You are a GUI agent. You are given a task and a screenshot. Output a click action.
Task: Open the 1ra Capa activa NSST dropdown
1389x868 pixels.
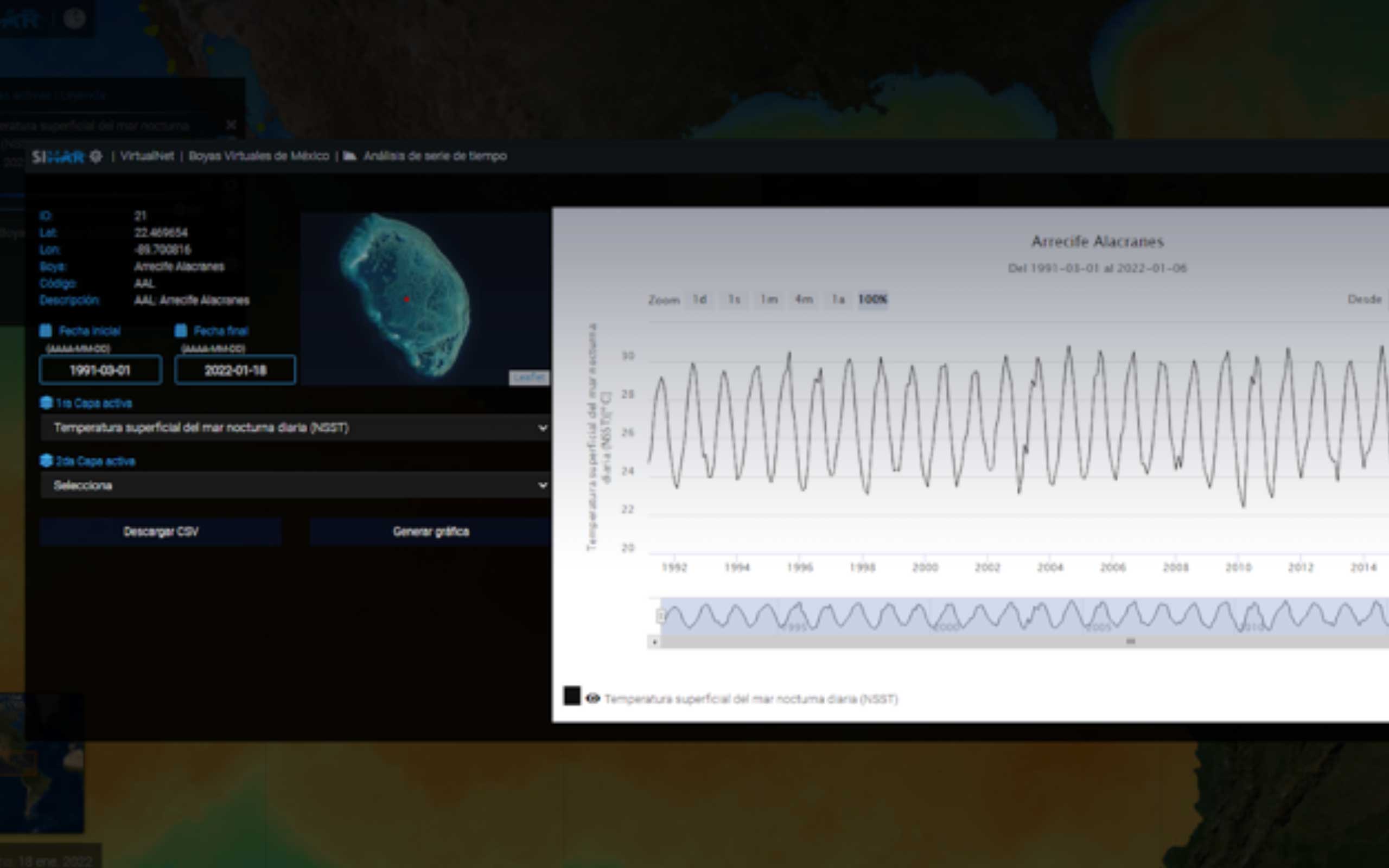click(x=295, y=427)
